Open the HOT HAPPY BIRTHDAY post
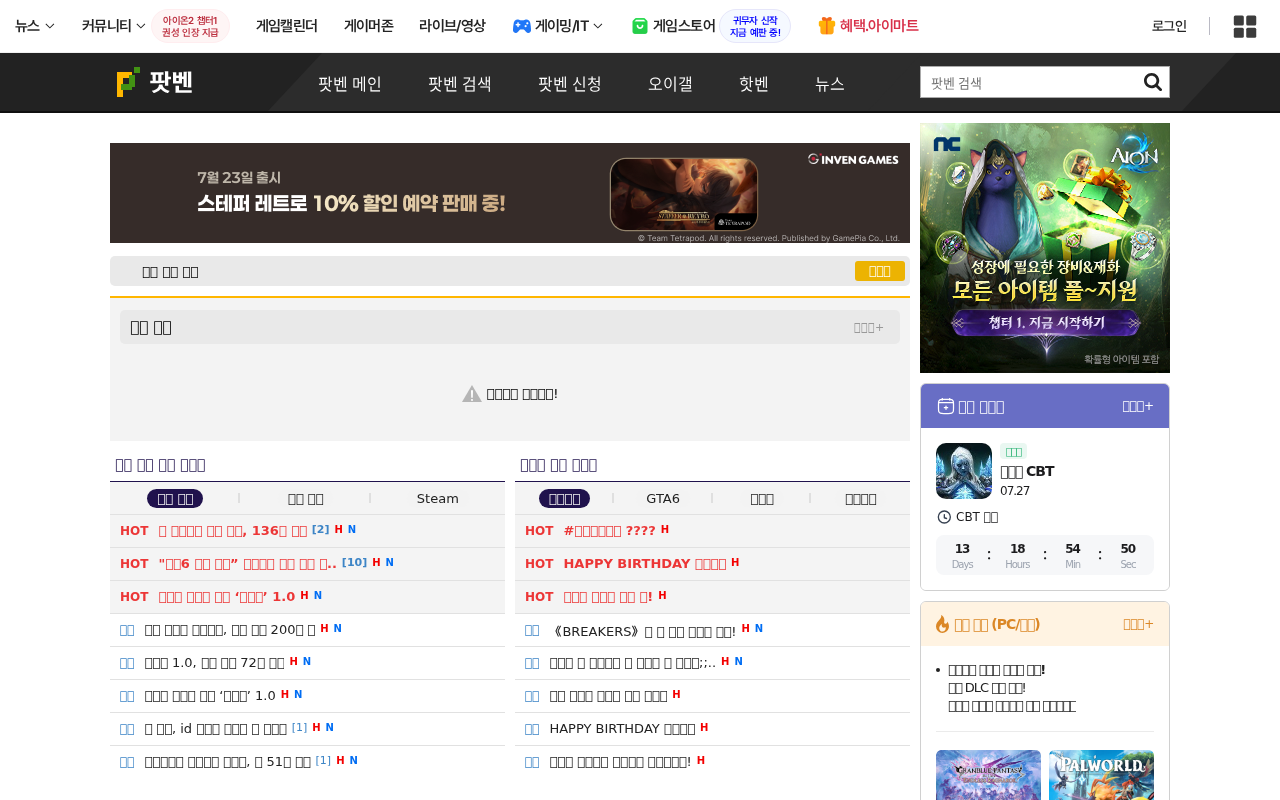 click(645, 563)
